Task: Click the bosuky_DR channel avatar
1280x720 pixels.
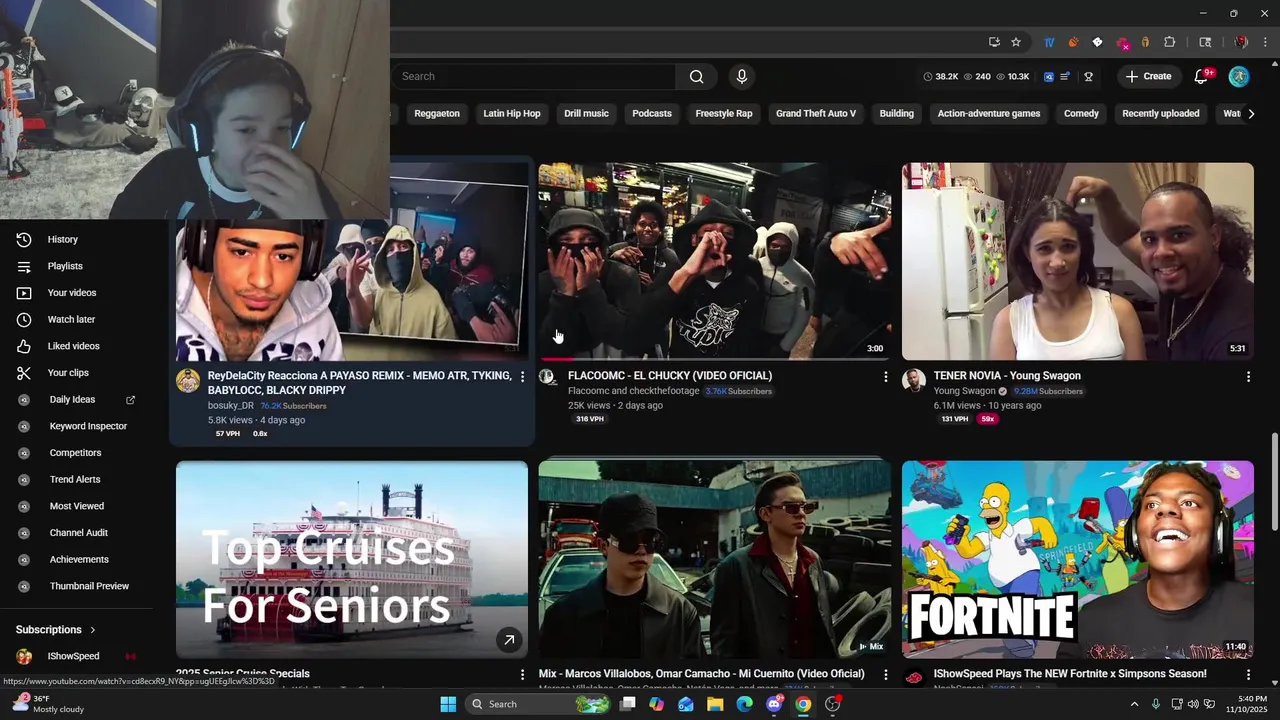Action: 188,381
